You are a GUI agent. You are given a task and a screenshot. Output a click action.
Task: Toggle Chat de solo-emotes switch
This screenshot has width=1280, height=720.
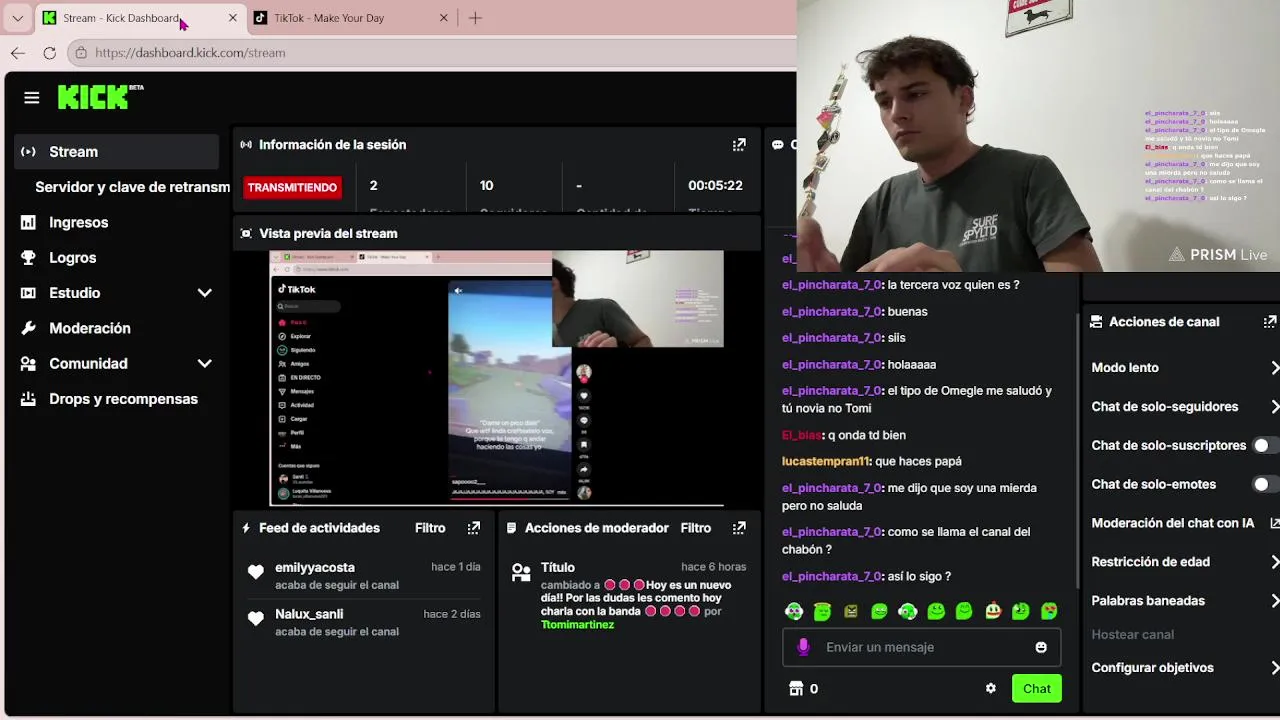pyautogui.click(x=1267, y=484)
